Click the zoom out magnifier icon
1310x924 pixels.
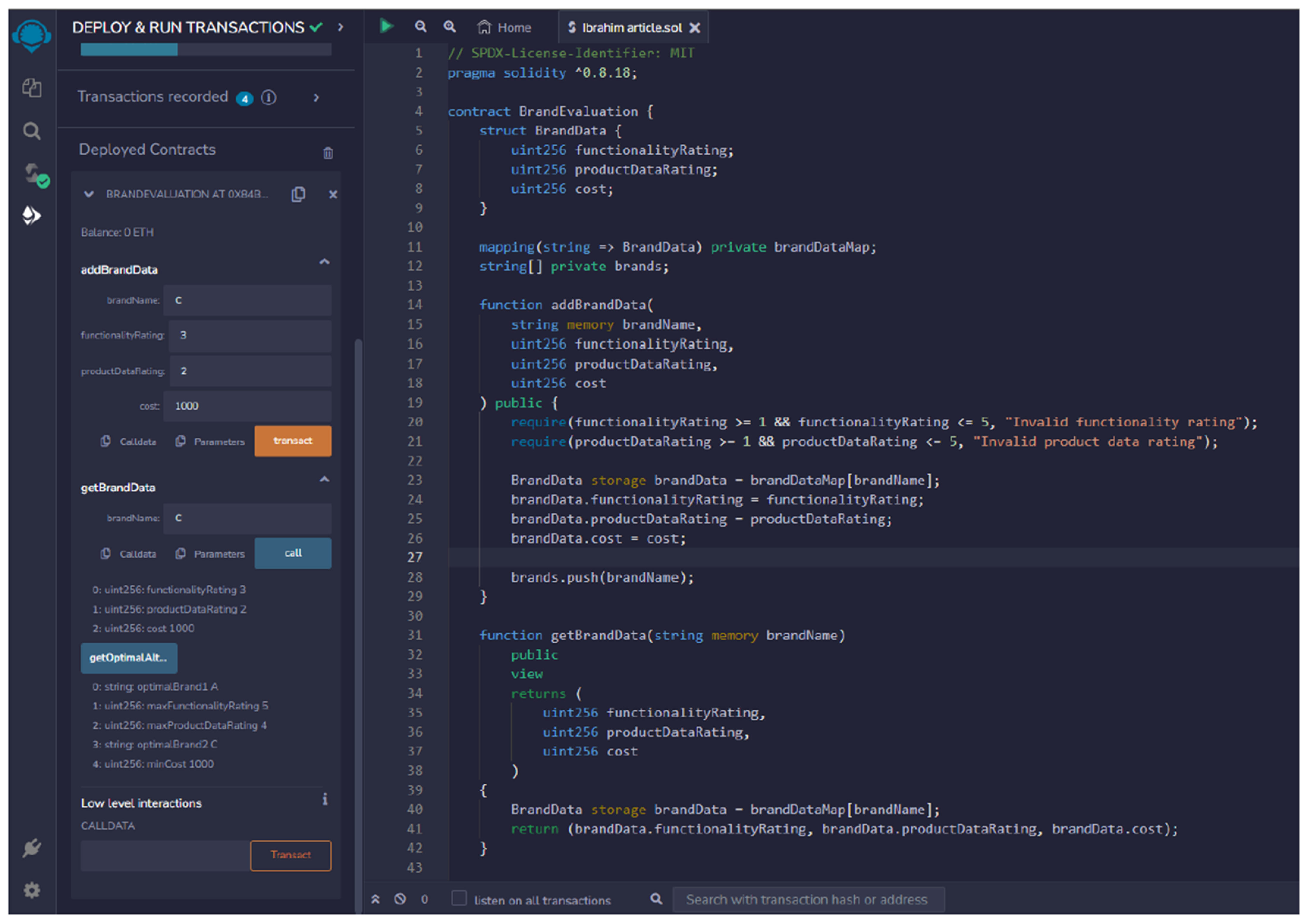tap(420, 26)
